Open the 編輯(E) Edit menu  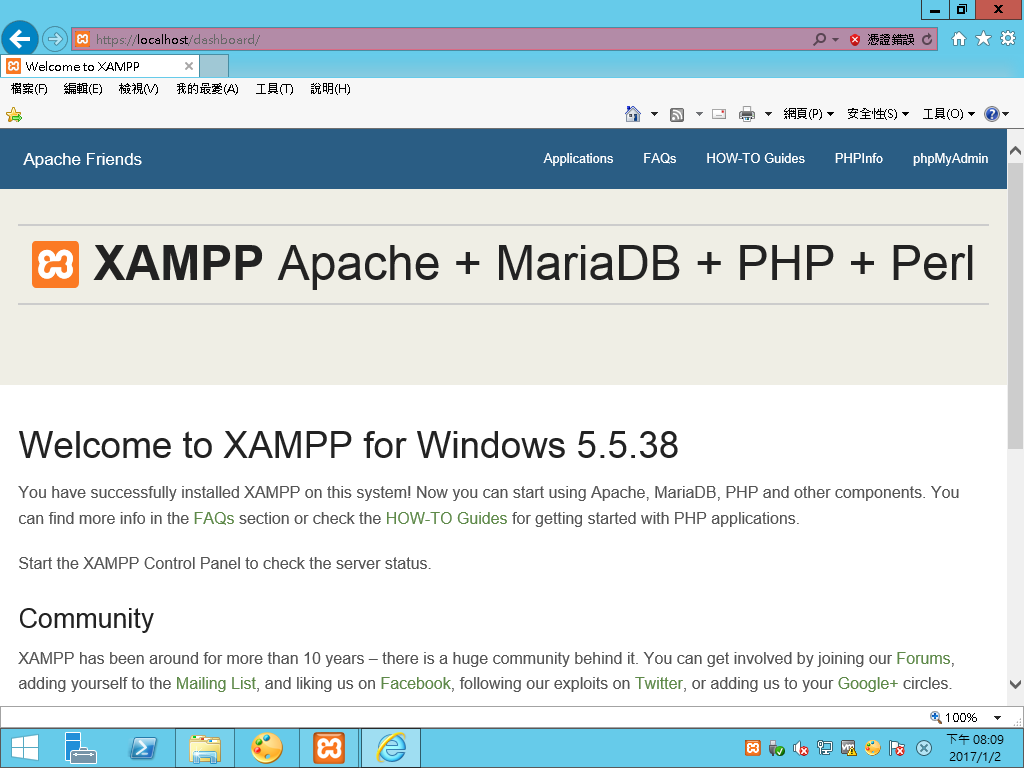83,89
